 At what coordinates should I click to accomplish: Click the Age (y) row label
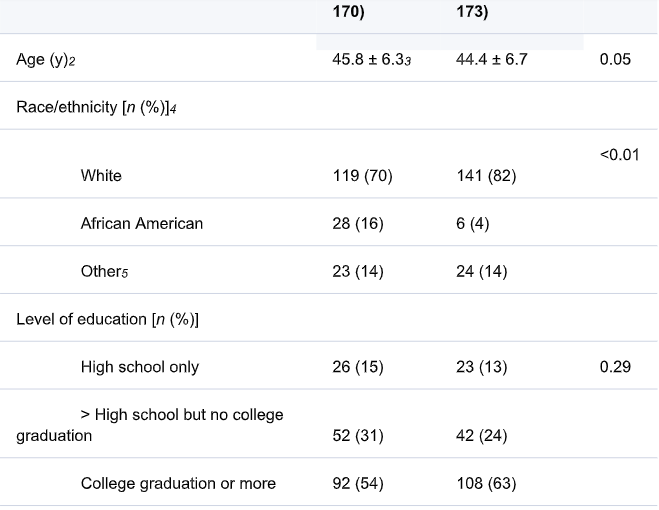click(36, 60)
